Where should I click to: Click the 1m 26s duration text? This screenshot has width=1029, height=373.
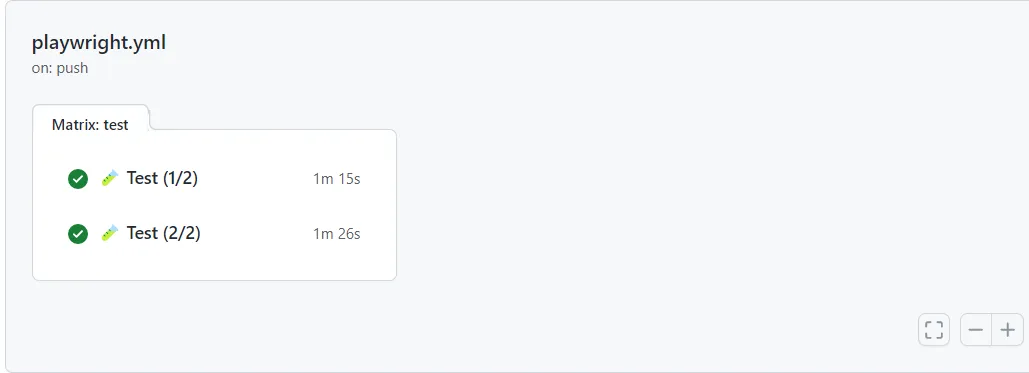(x=337, y=234)
